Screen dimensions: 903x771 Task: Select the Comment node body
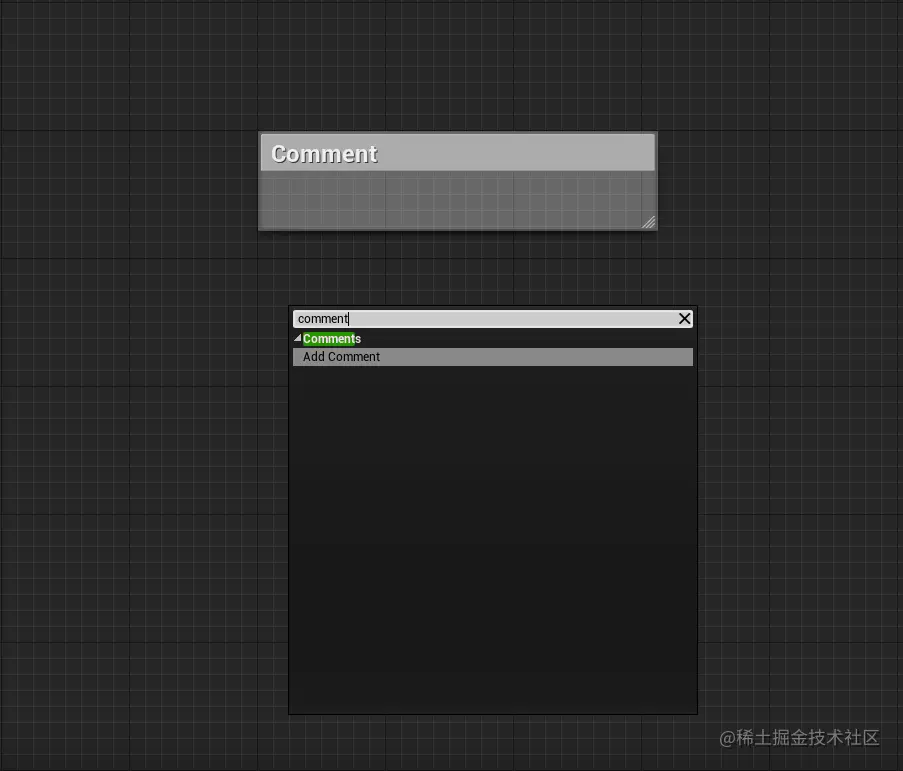[x=457, y=195]
